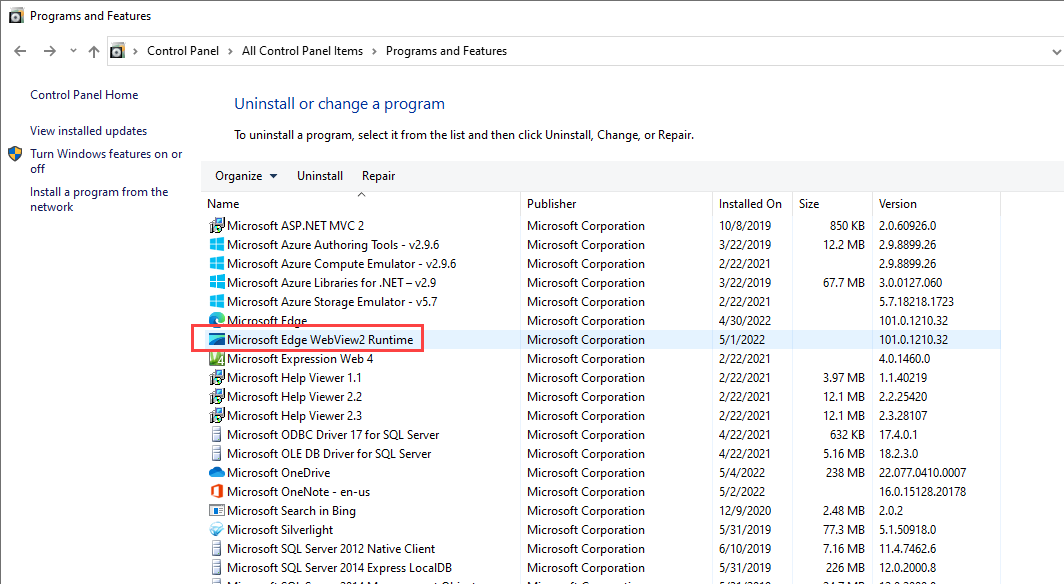Open the Organize dropdown menu
The height and width of the screenshot is (584, 1064).
[x=246, y=176]
